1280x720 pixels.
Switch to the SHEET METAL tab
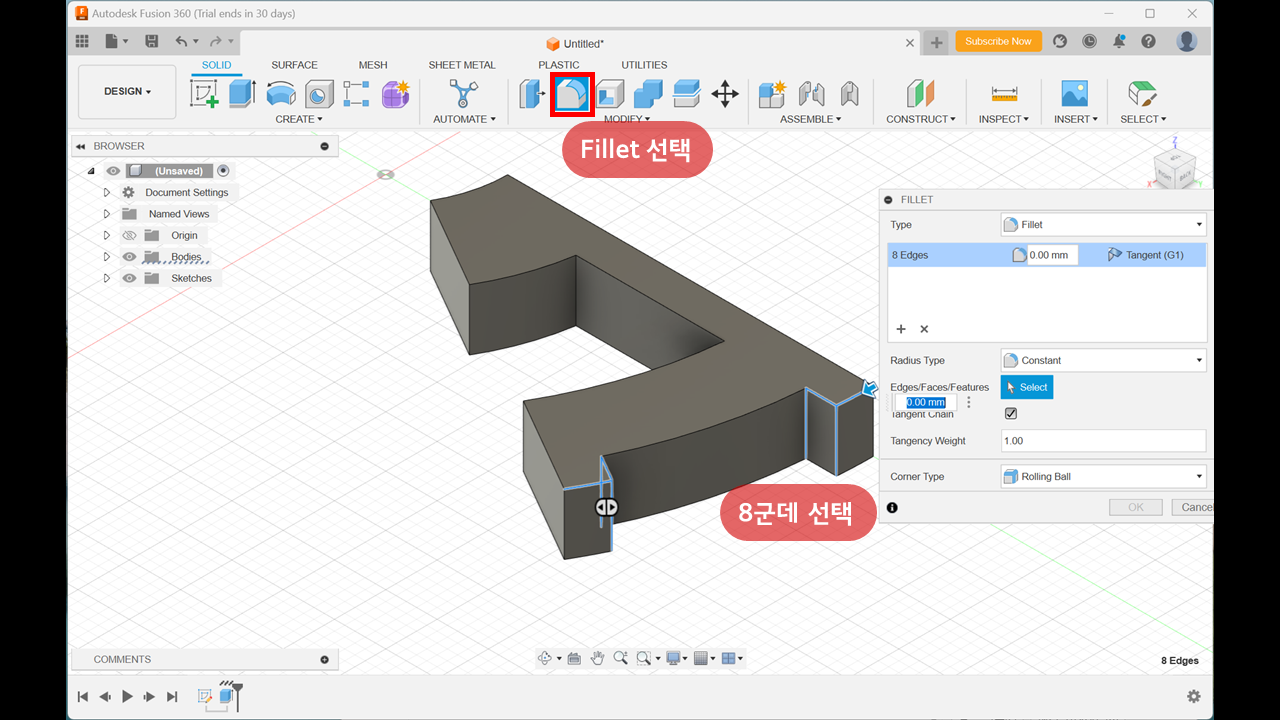462,65
